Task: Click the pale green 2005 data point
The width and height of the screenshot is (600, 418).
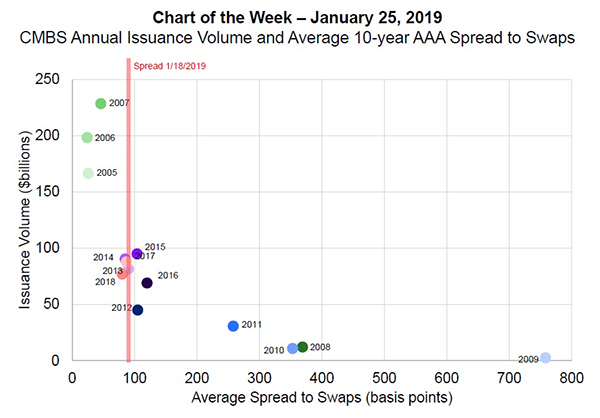Action: (x=88, y=173)
